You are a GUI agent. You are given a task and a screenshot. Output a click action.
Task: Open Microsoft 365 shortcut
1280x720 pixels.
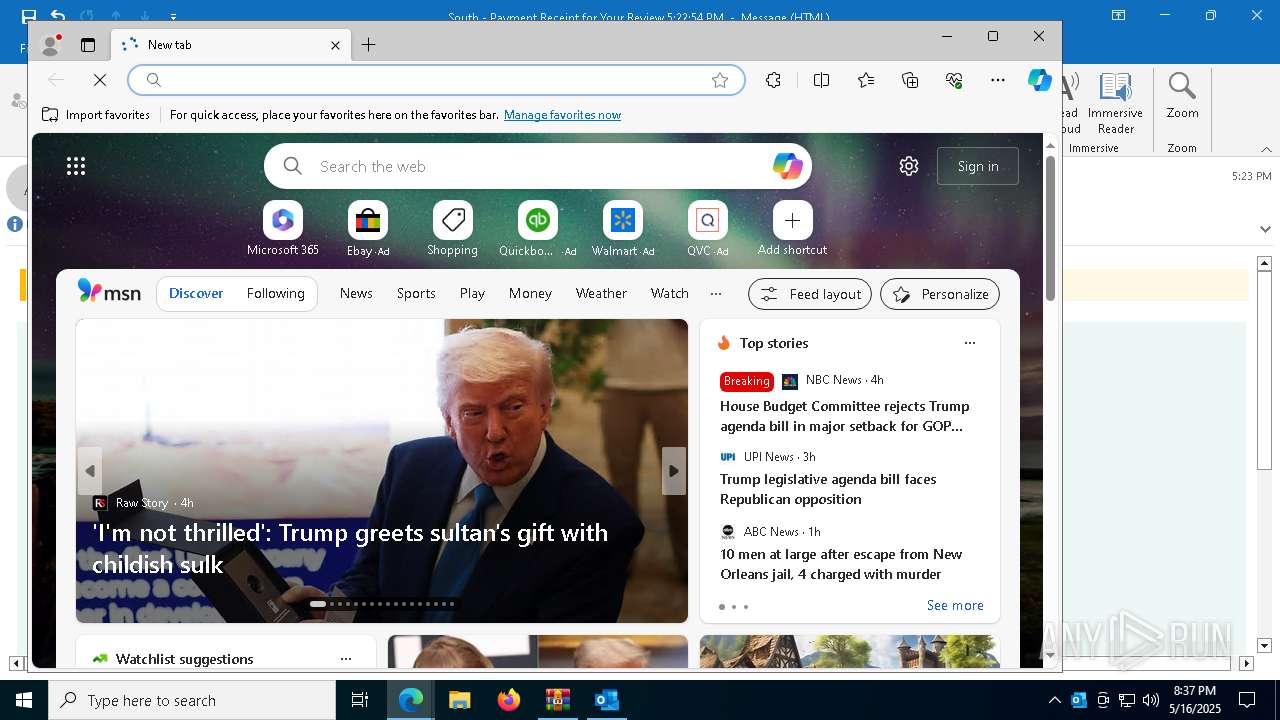(x=283, y=229)
